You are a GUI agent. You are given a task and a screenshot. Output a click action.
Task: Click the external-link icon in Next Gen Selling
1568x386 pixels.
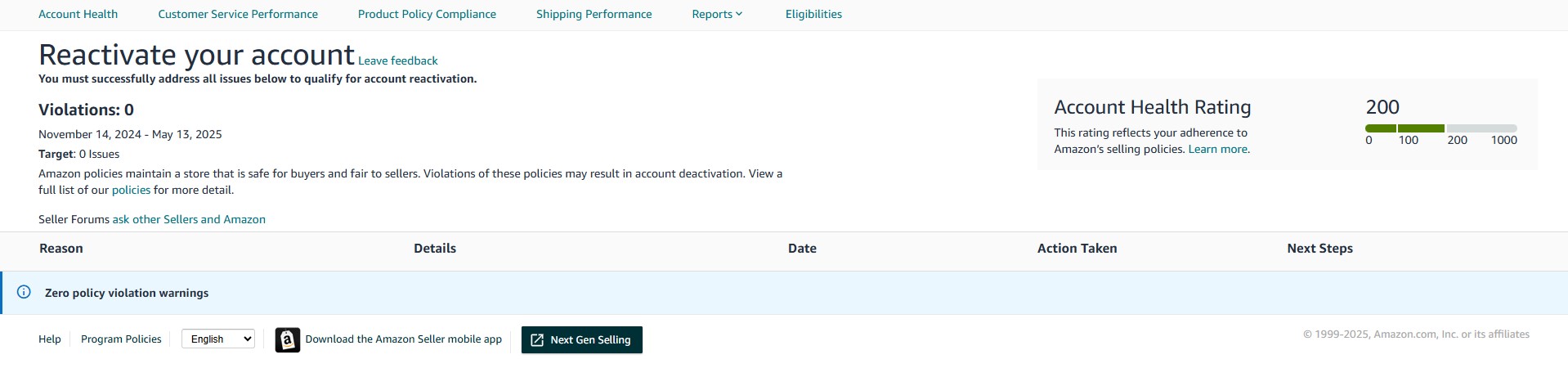[537, 339]
